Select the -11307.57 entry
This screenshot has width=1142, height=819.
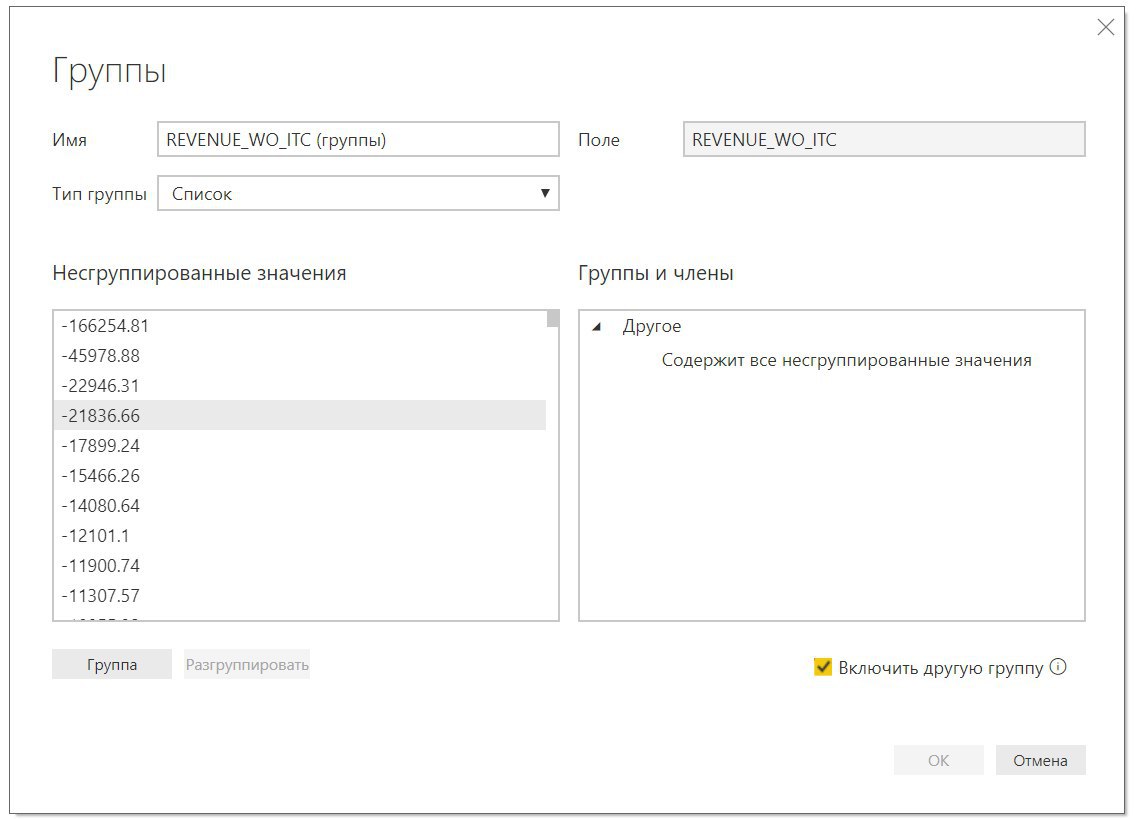tap(101, 596)
